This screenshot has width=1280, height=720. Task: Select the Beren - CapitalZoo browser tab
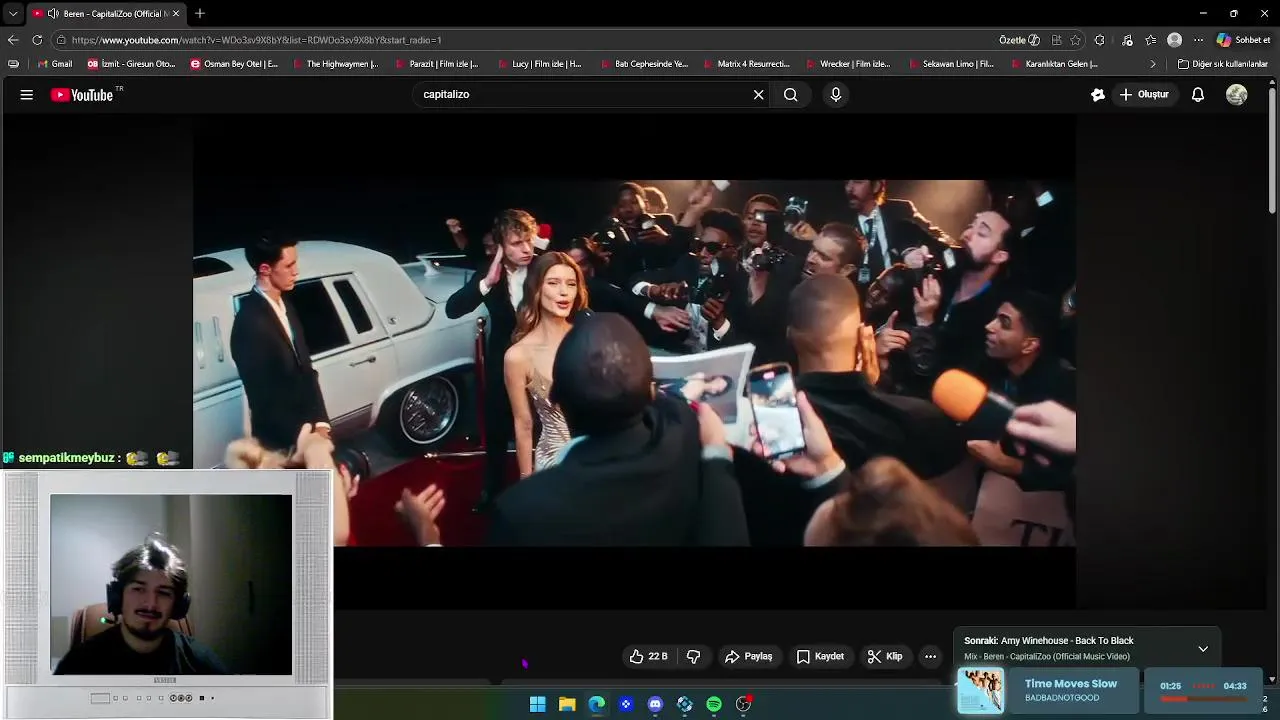[105, 14]
